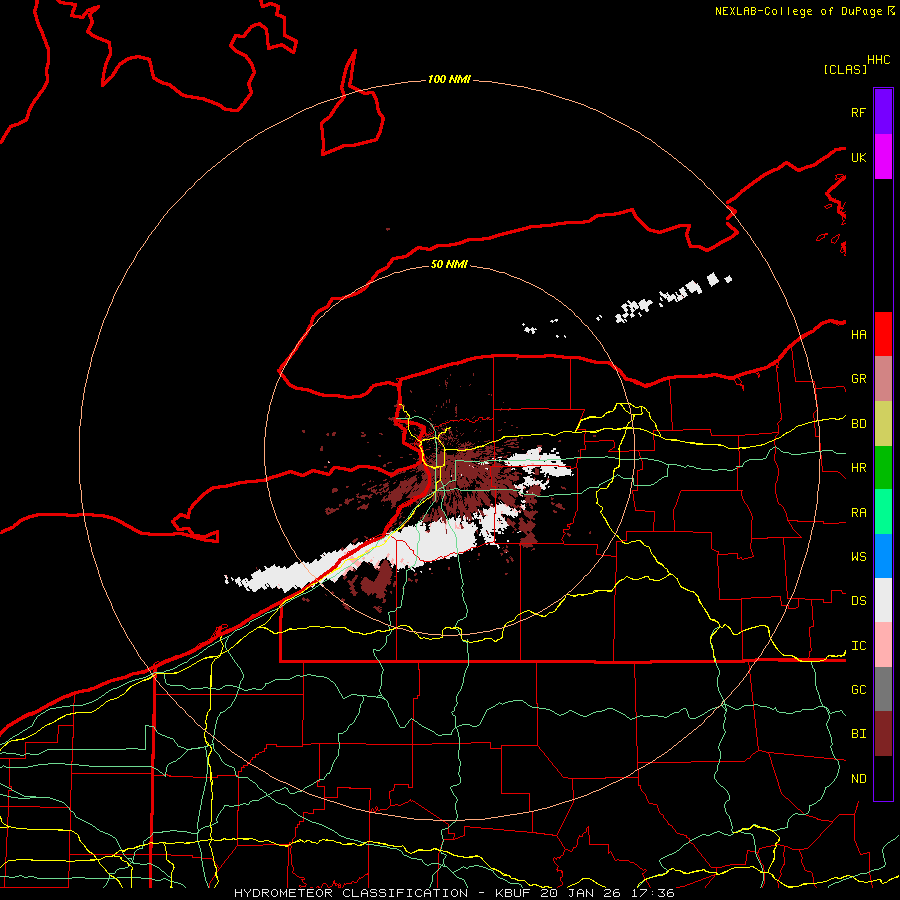Click the 'ND' legend label
The width and height of the screenshot is (900, 900).
click(x=858, y=779)
